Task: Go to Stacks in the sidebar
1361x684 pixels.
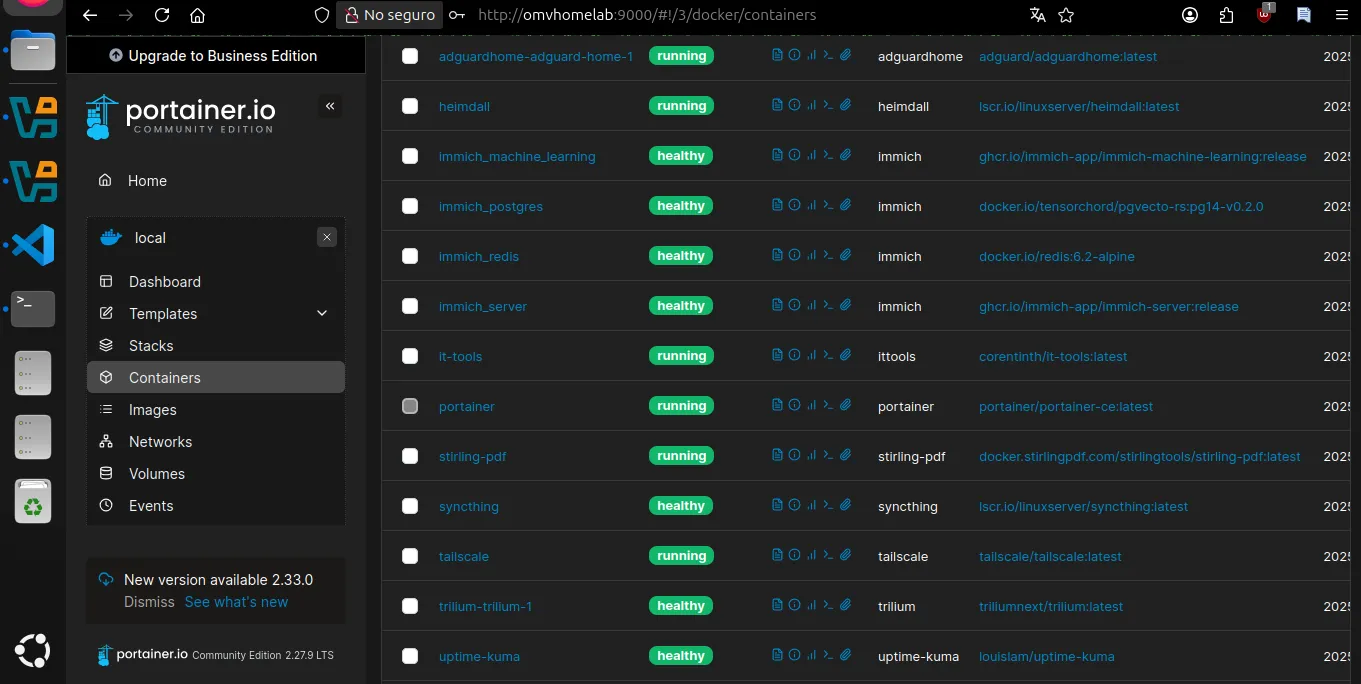Action: point(151,346)
